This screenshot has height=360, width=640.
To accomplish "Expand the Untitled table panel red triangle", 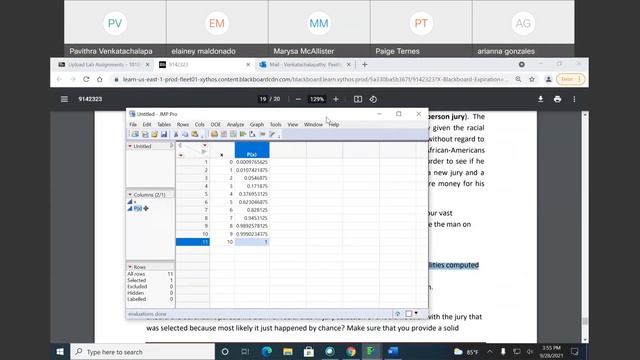I will click(x=130, y=146).
